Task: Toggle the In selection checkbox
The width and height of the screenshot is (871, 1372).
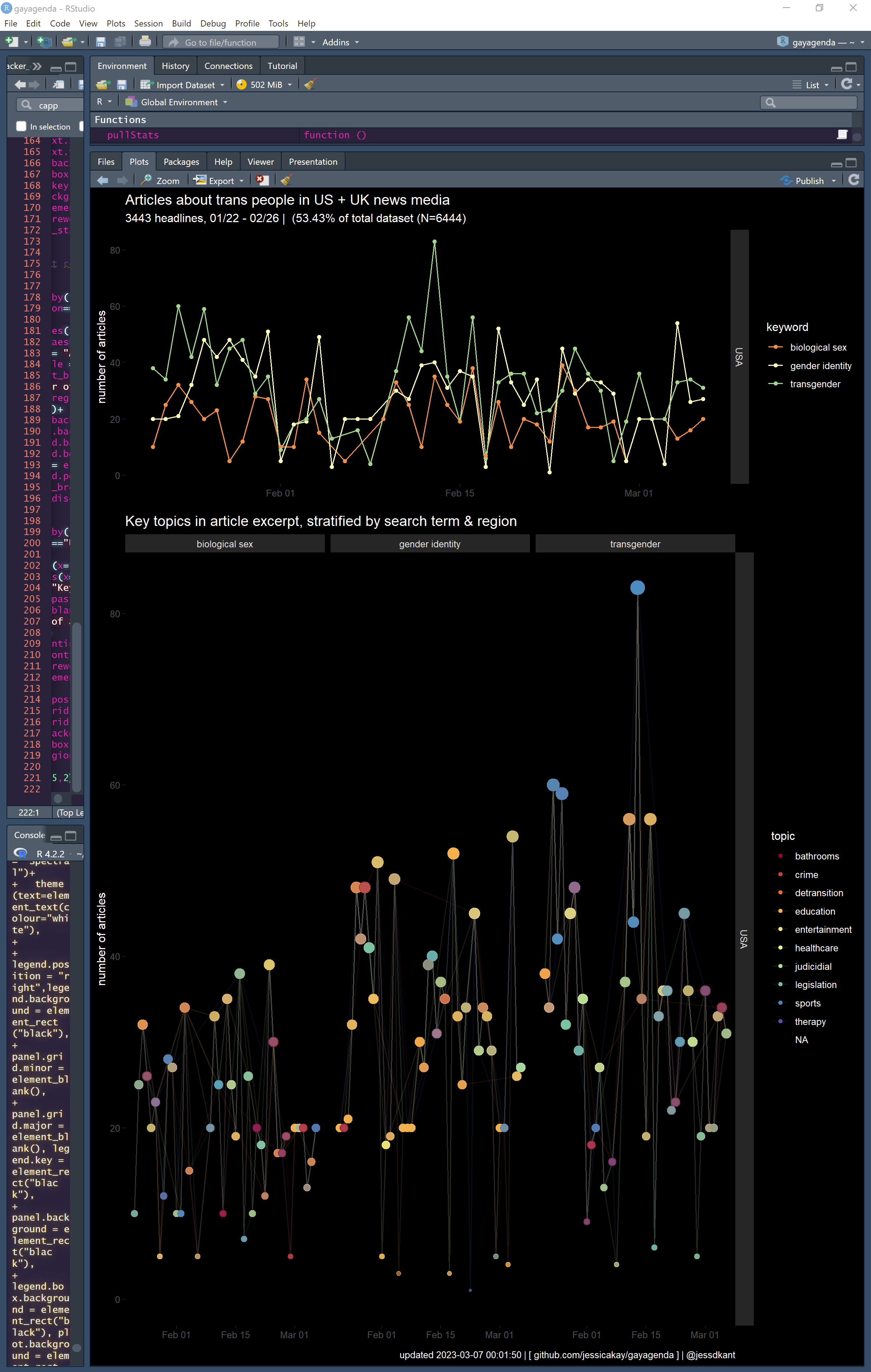Action: [x=21, y=126]
